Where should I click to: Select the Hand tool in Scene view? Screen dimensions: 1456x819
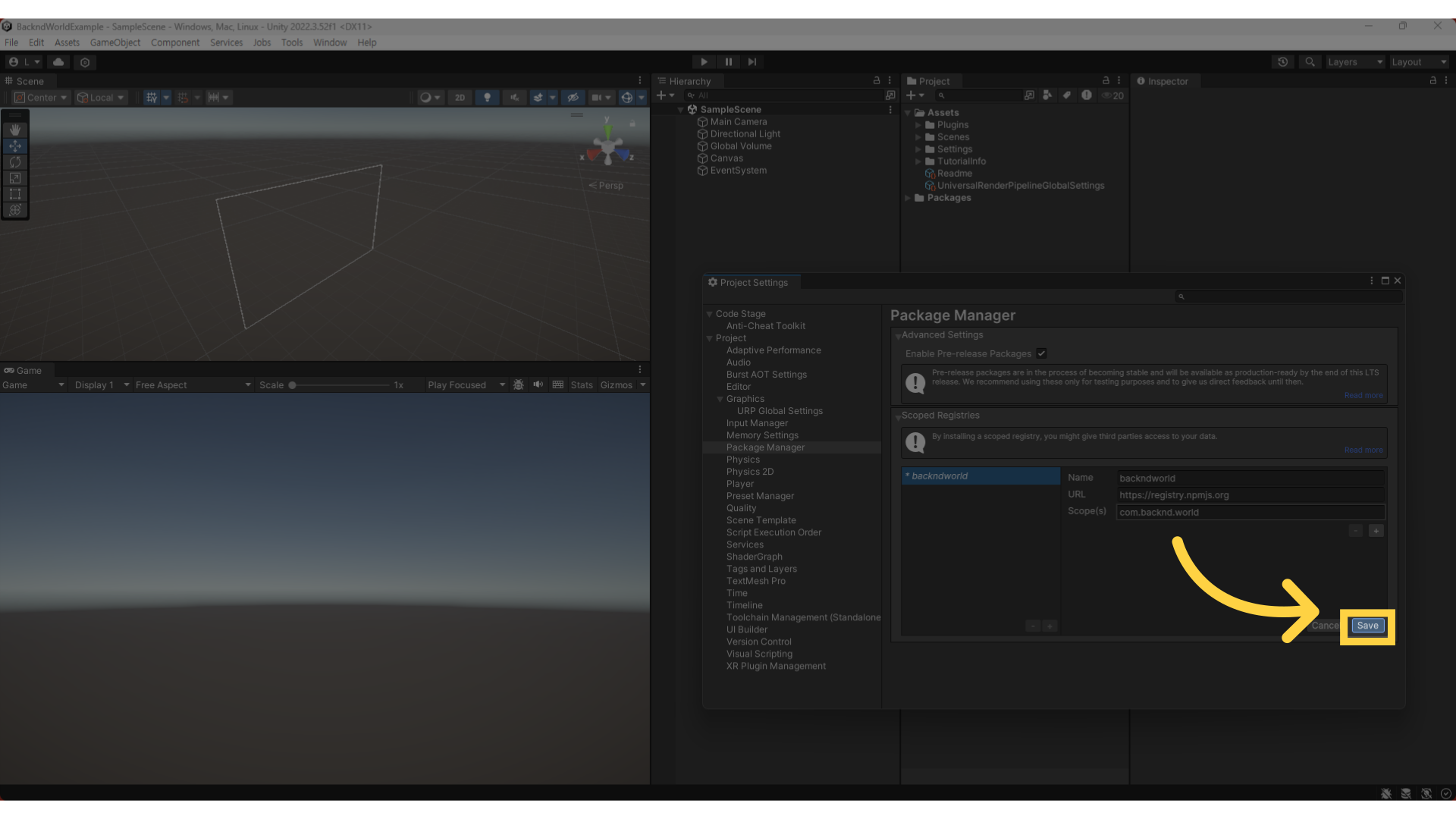(x=14, y=130)
